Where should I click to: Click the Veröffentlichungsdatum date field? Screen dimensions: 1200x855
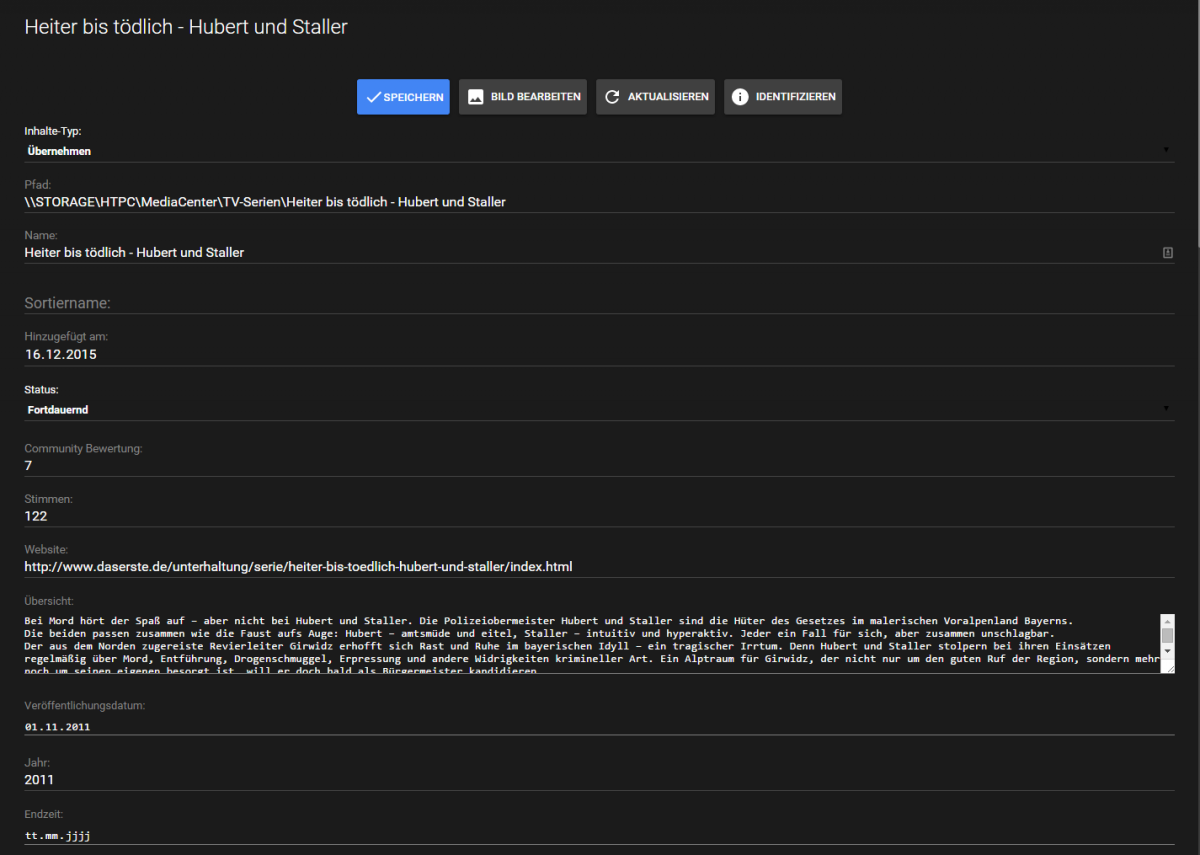click(x=599, y=726)
